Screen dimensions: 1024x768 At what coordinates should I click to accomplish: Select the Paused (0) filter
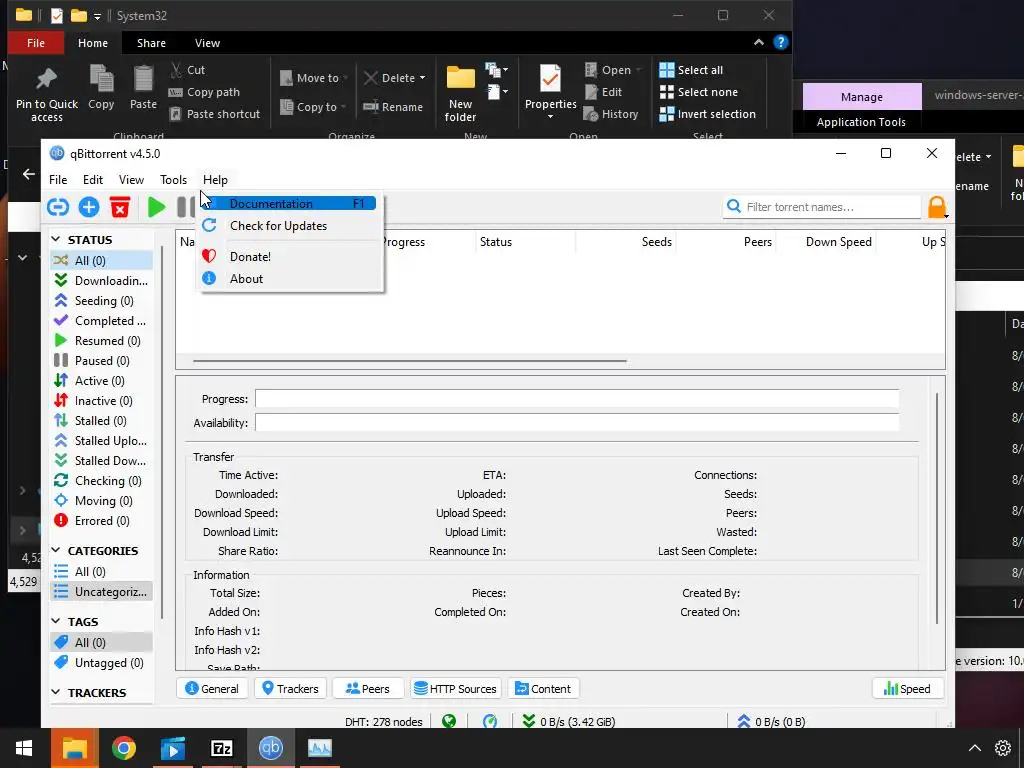click(x=102, y=360)
